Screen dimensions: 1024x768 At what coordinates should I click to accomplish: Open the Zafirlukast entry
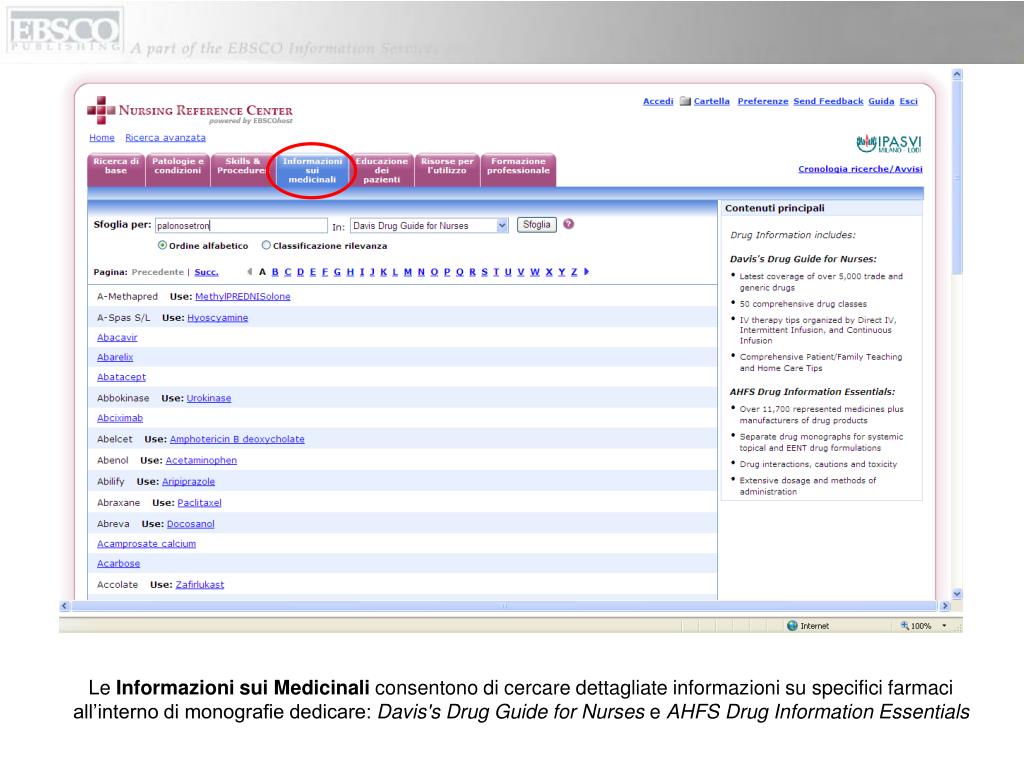pyautogui.click(x=200, y=585)
